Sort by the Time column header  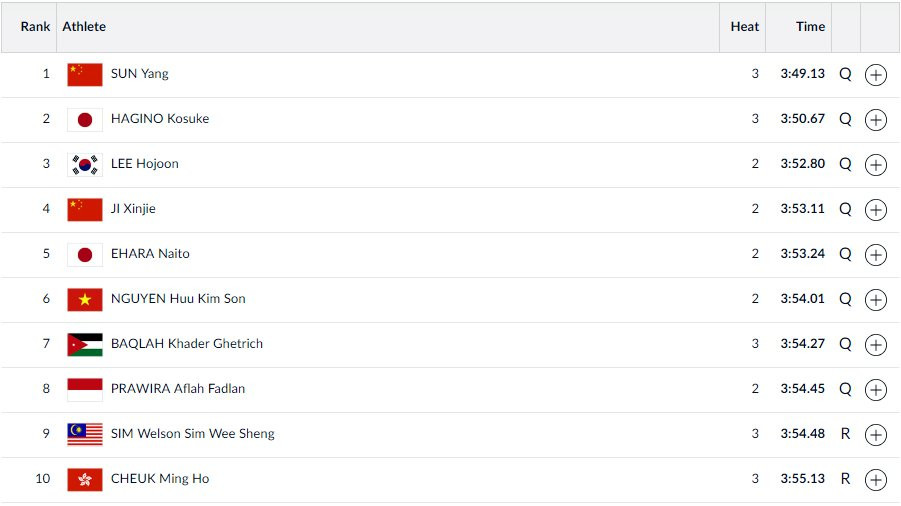click(x=810, y=27)
